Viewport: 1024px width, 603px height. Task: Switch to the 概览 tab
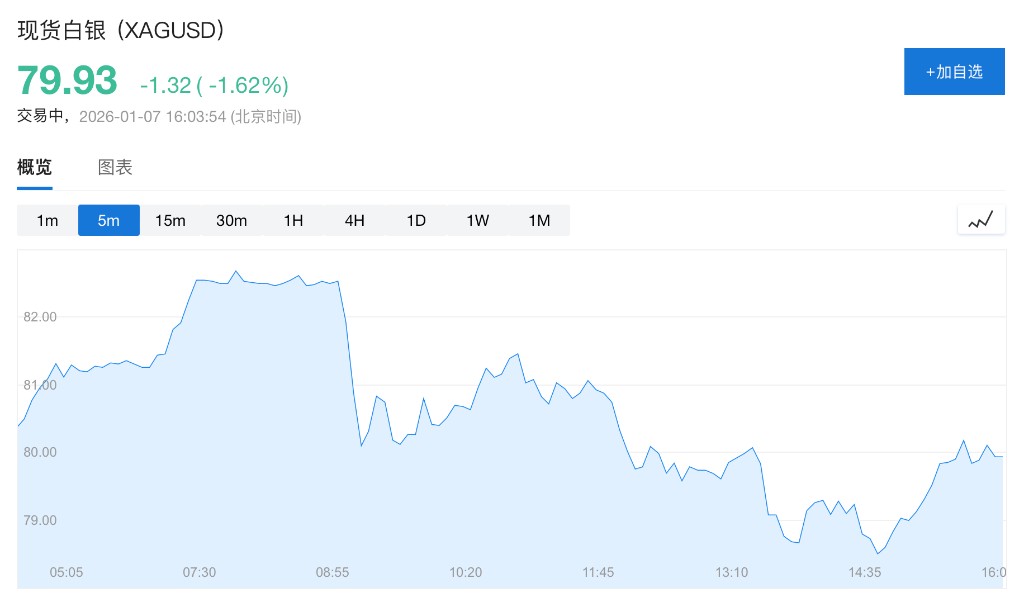(x=35, y=168)
